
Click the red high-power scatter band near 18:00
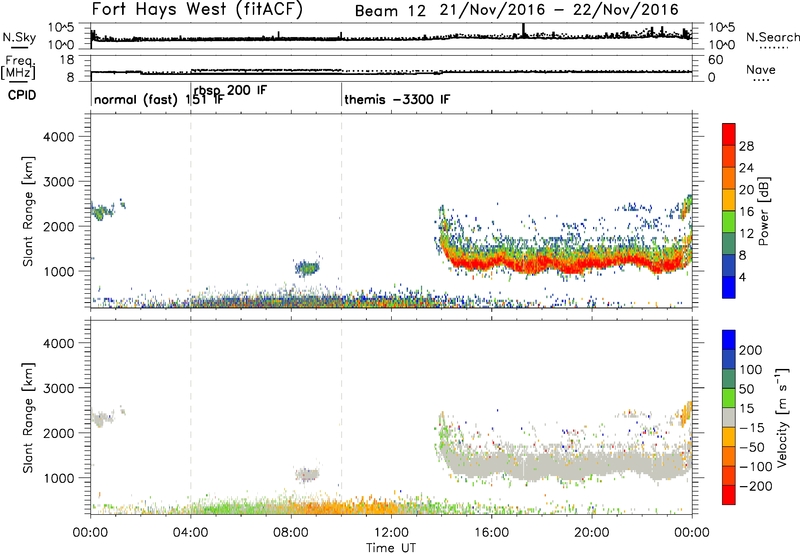click(x=541, y=266)
